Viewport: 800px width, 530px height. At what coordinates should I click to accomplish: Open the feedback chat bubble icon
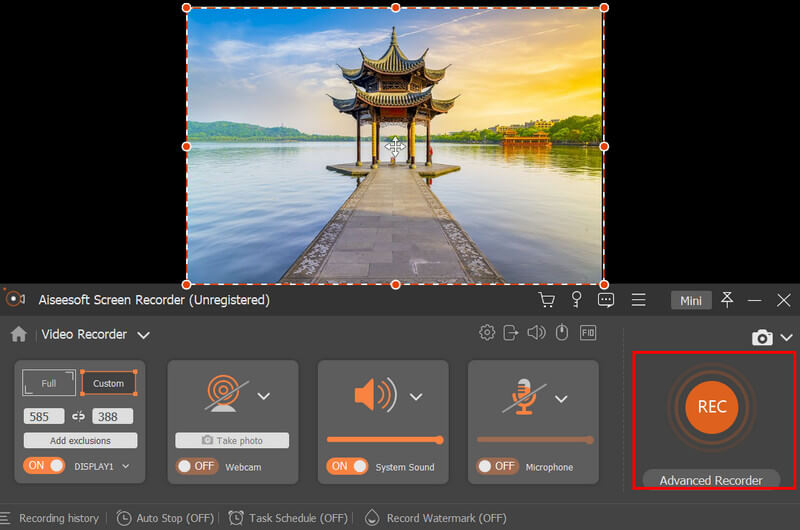(606, 300)
